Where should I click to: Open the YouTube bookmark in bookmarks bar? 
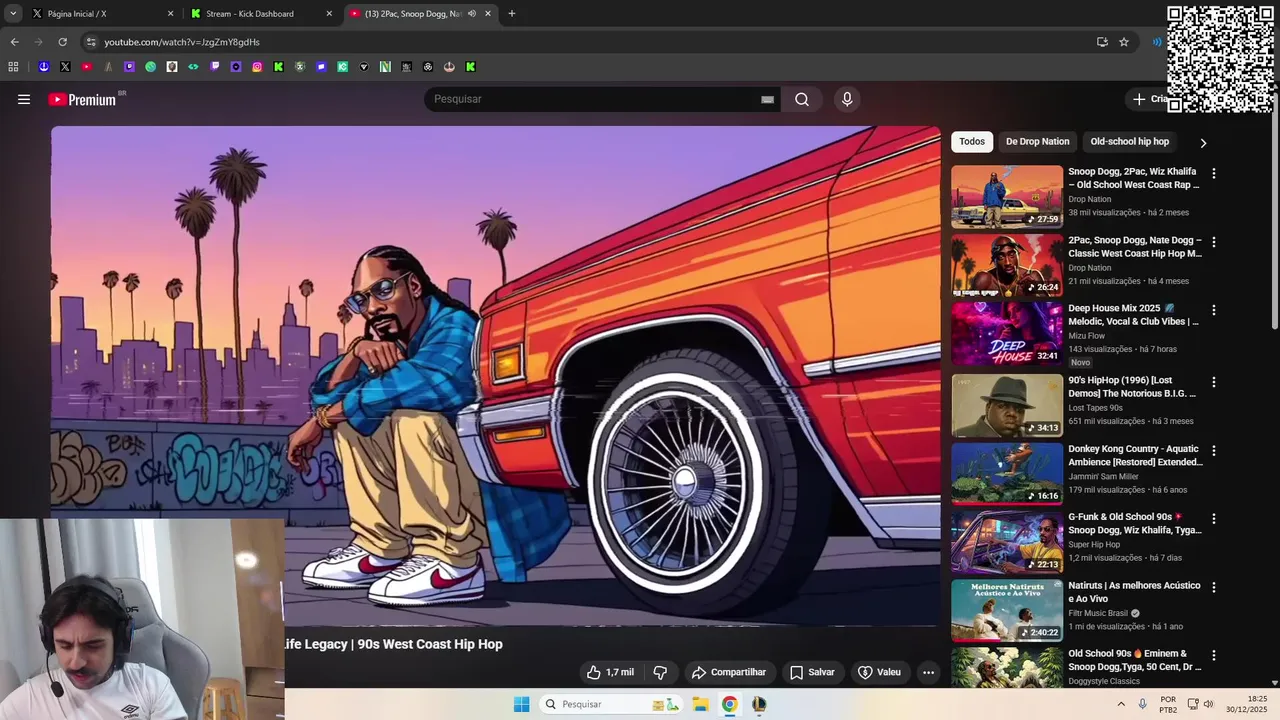click(x=86, y=67)
